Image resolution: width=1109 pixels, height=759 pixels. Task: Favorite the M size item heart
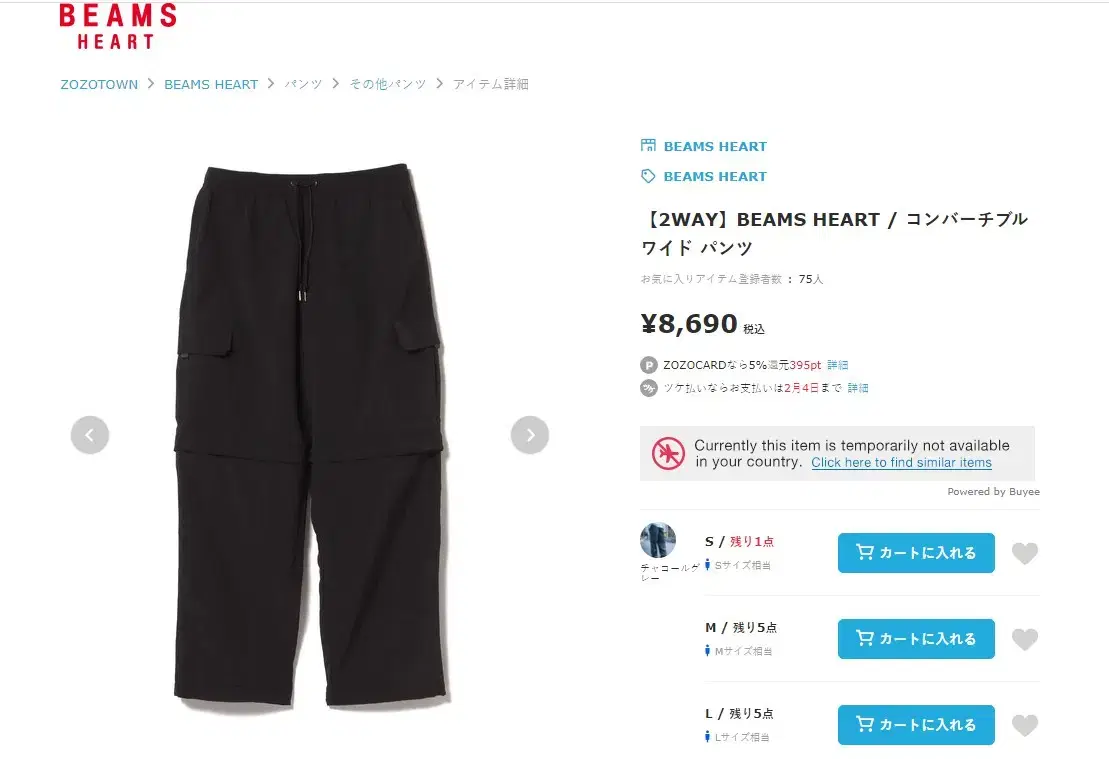point(1024,639)
